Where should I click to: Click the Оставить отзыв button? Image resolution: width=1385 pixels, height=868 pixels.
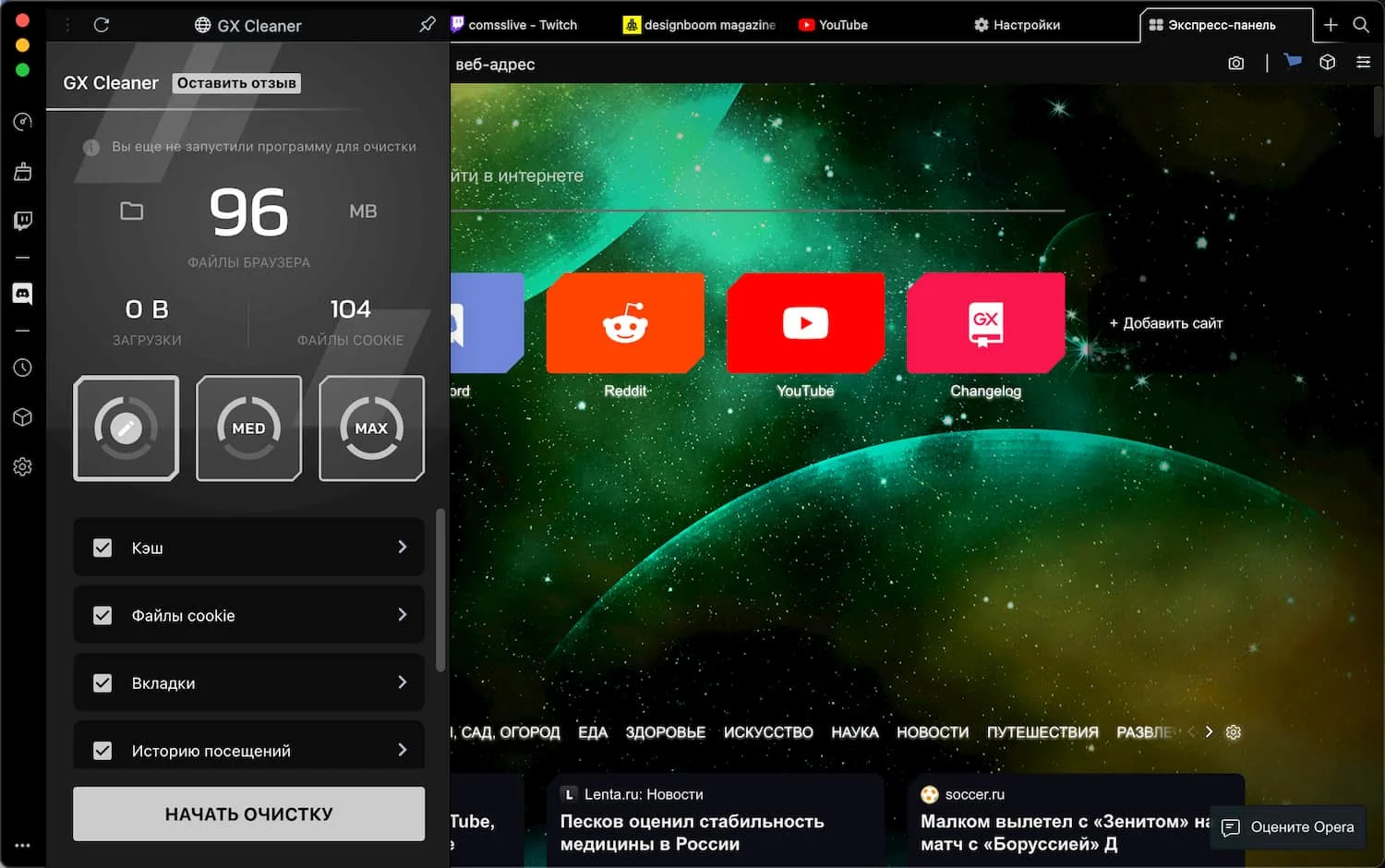pyautogui.click(x=236, y=83)
